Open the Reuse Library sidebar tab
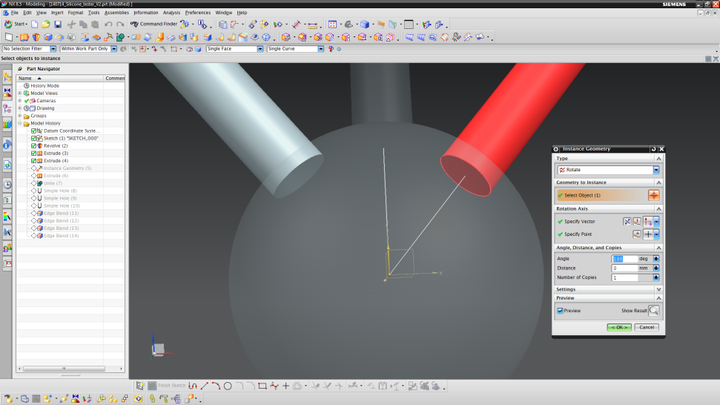 click(x=7, y=124)
